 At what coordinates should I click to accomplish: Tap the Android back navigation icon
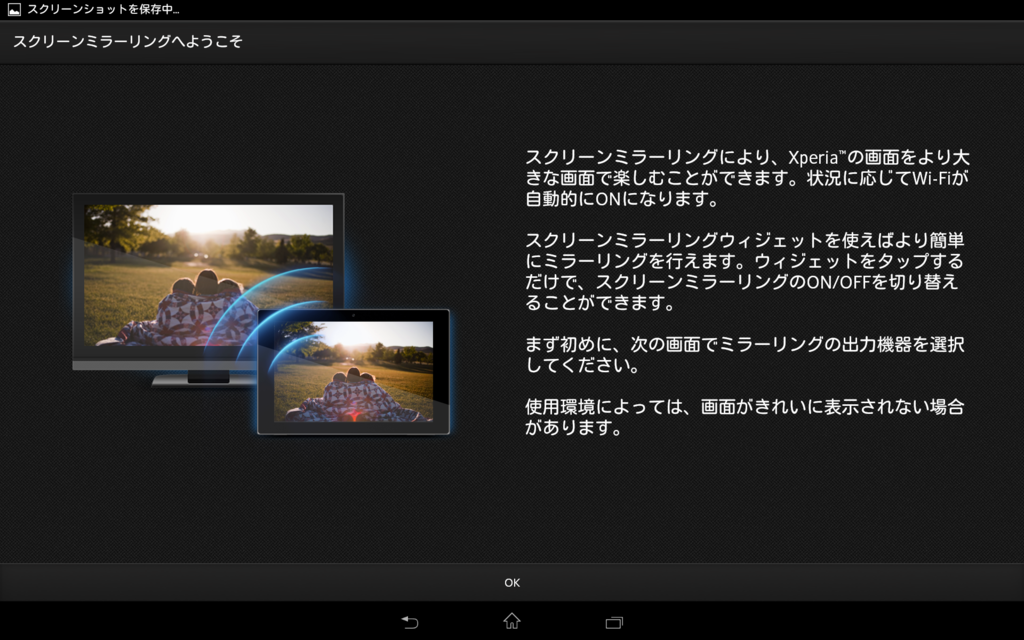coord(409,622)
